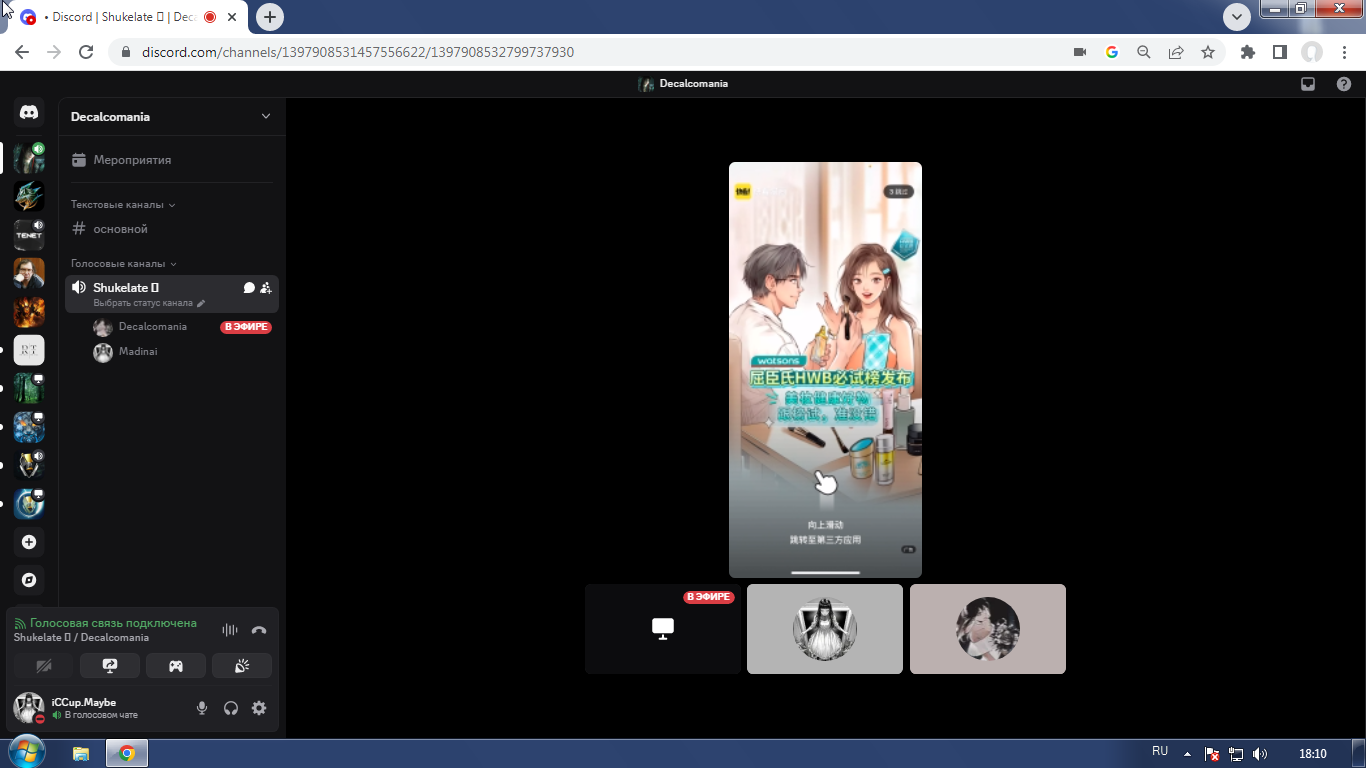Select the screen share tile marked В ЭФИРЕ
Viewport: 1366px width, 768px height.
click(663, 629)
